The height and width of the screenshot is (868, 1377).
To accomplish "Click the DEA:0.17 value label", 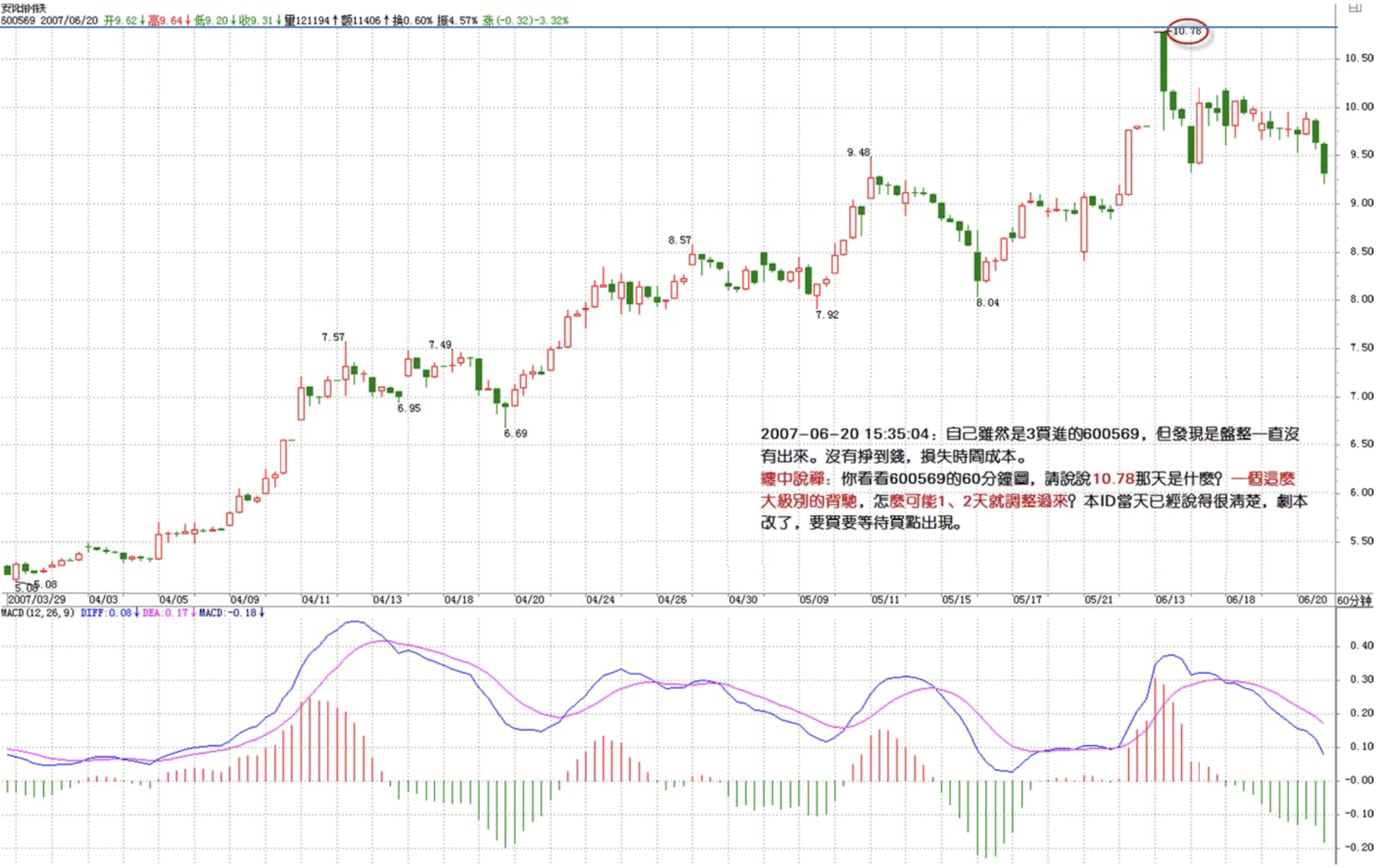I will [165, 613].
